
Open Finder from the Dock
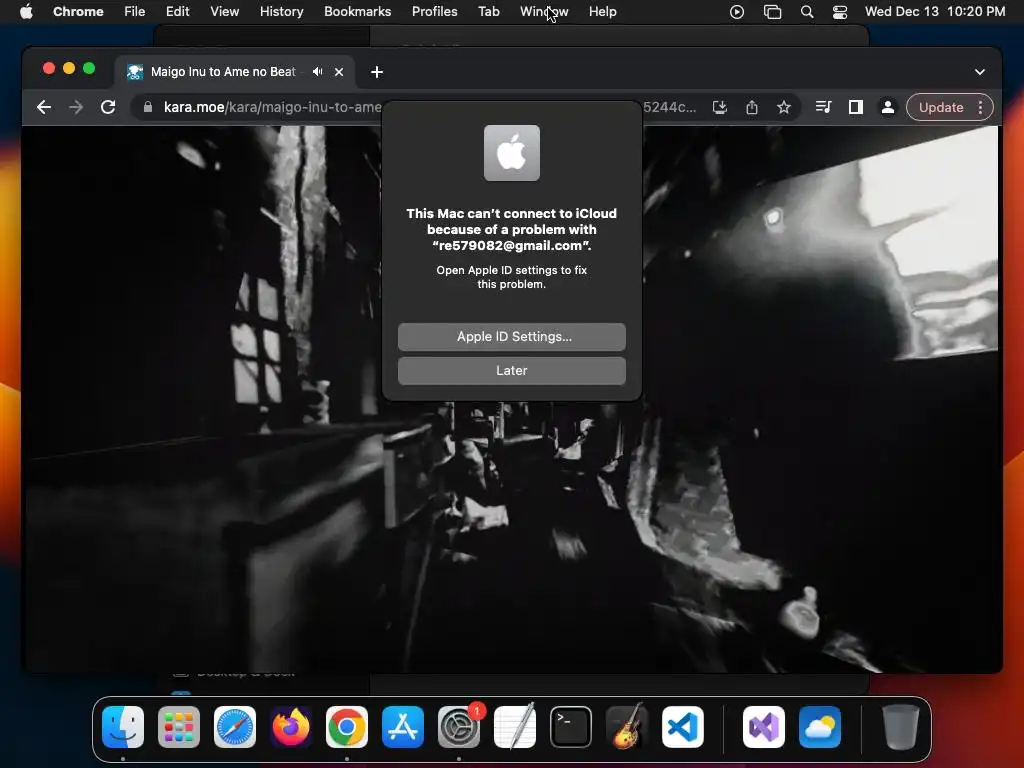point(123,727)
